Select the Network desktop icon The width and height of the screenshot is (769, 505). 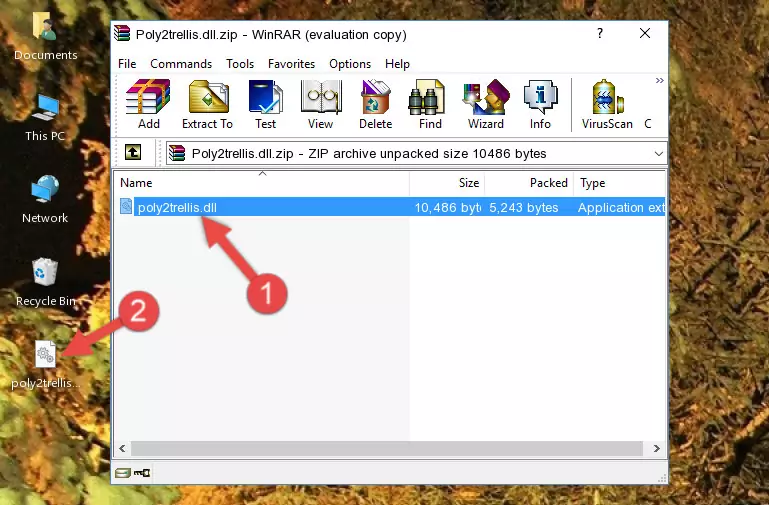tap(45, 199)
